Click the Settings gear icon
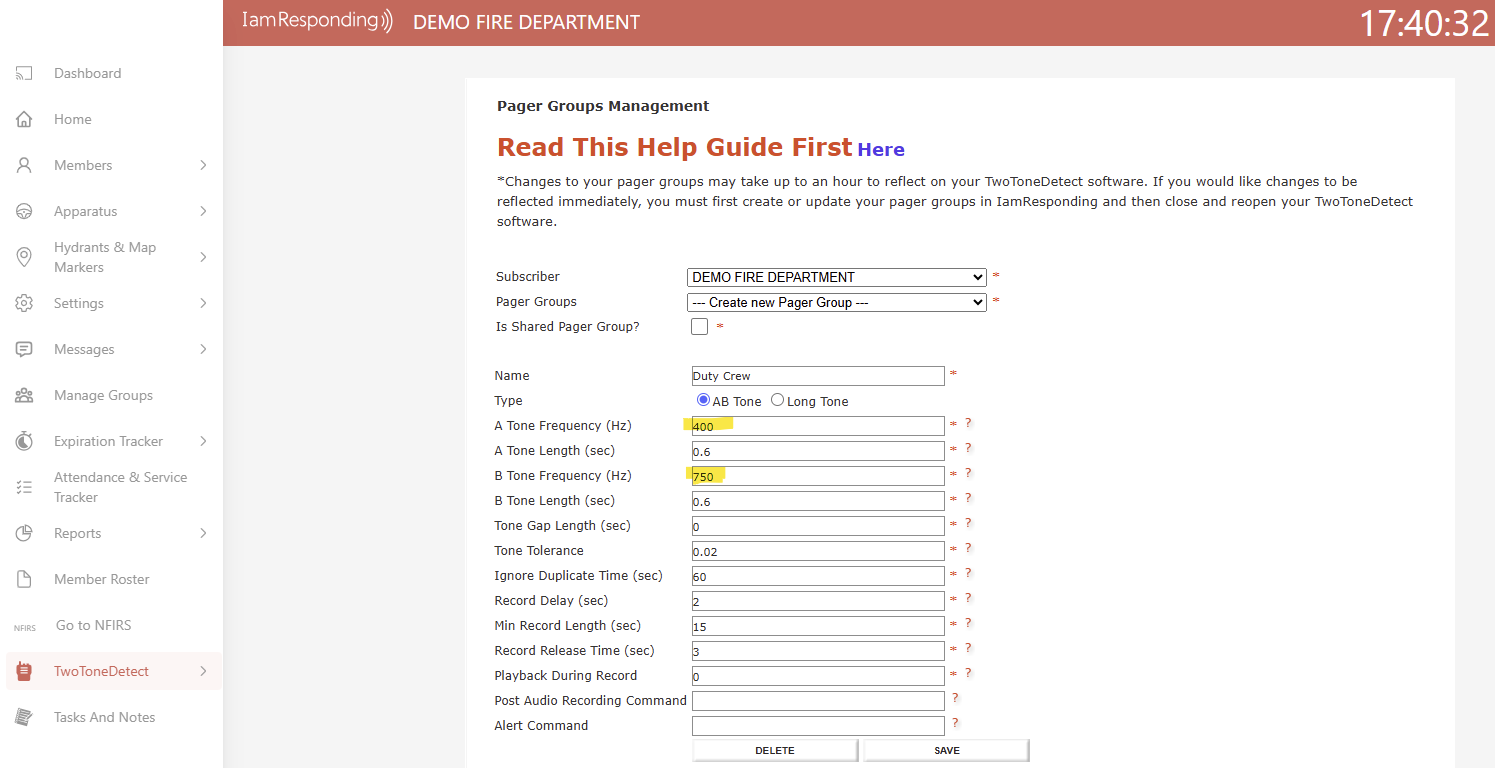 click(x=24, y=303)
